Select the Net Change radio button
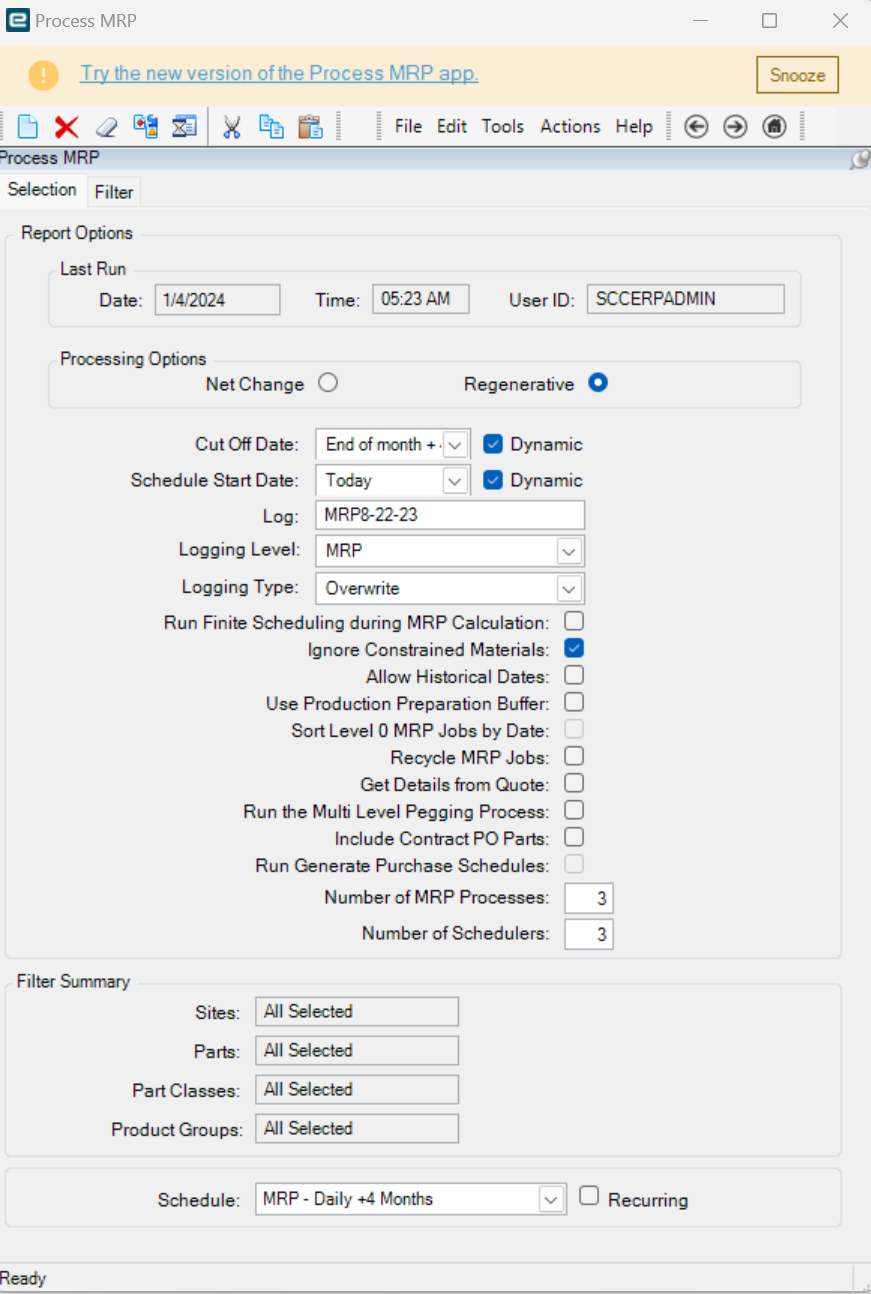This screenshot has height=1294, width=871. coord(327,383)
